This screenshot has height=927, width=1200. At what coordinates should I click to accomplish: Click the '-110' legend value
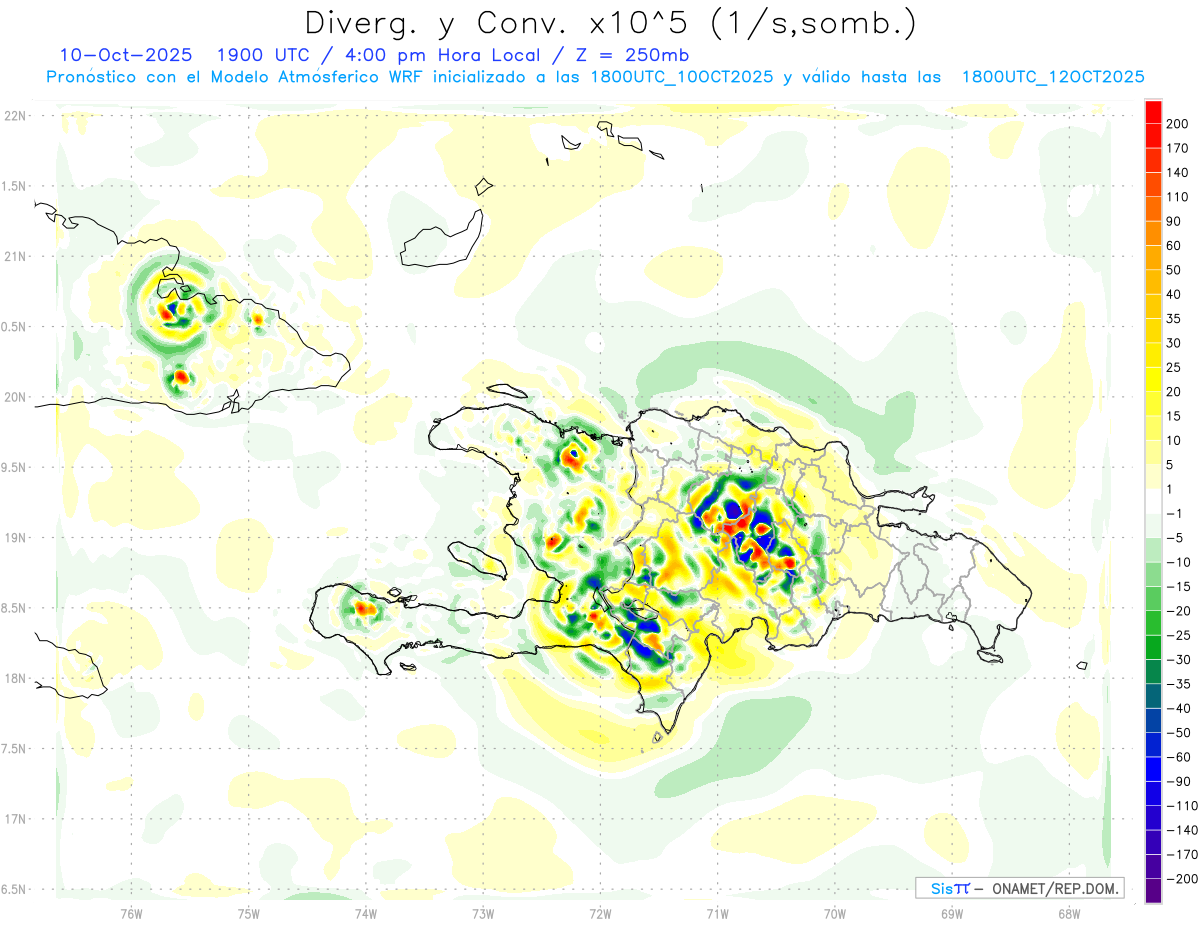(x=1184, y=806)
